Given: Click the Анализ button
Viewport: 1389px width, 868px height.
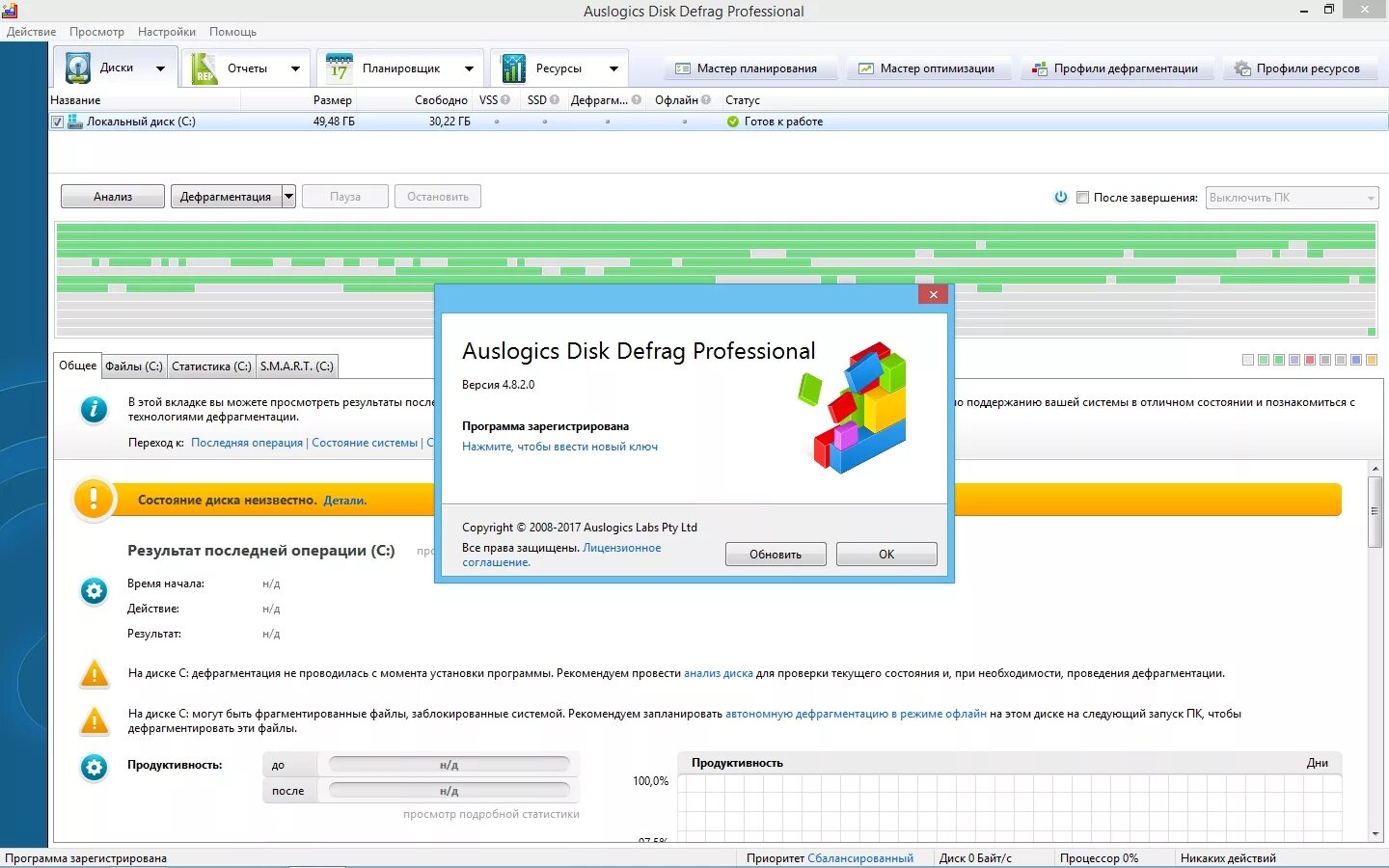Looking at the screenshot, I should coord(113,196).
